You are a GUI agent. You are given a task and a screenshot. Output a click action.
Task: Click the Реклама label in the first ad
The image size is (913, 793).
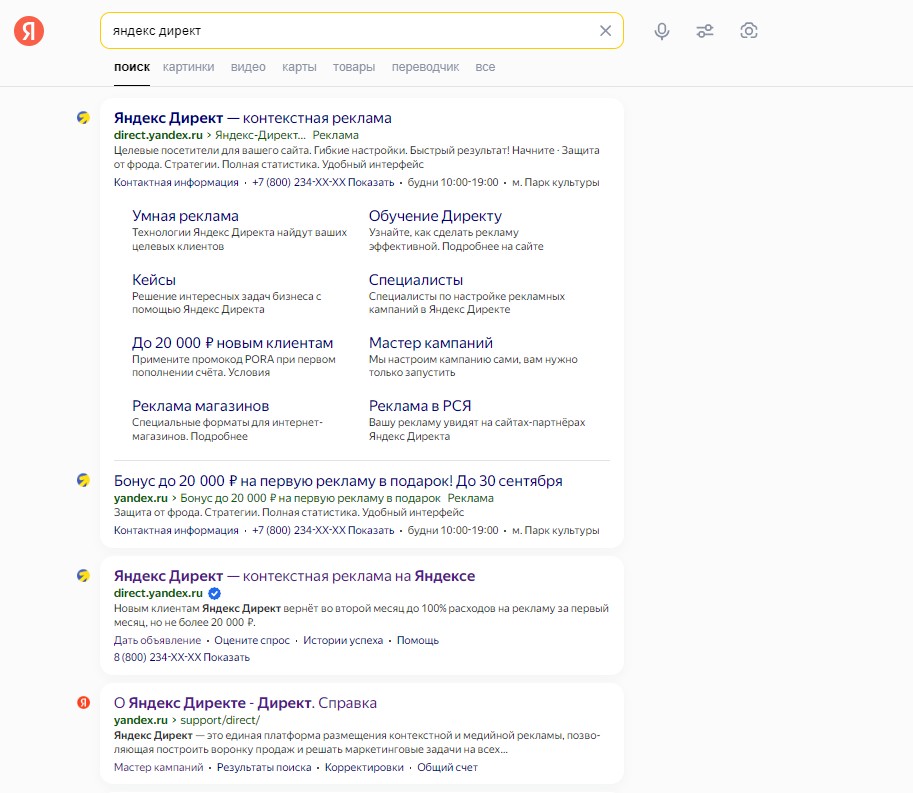335,135
